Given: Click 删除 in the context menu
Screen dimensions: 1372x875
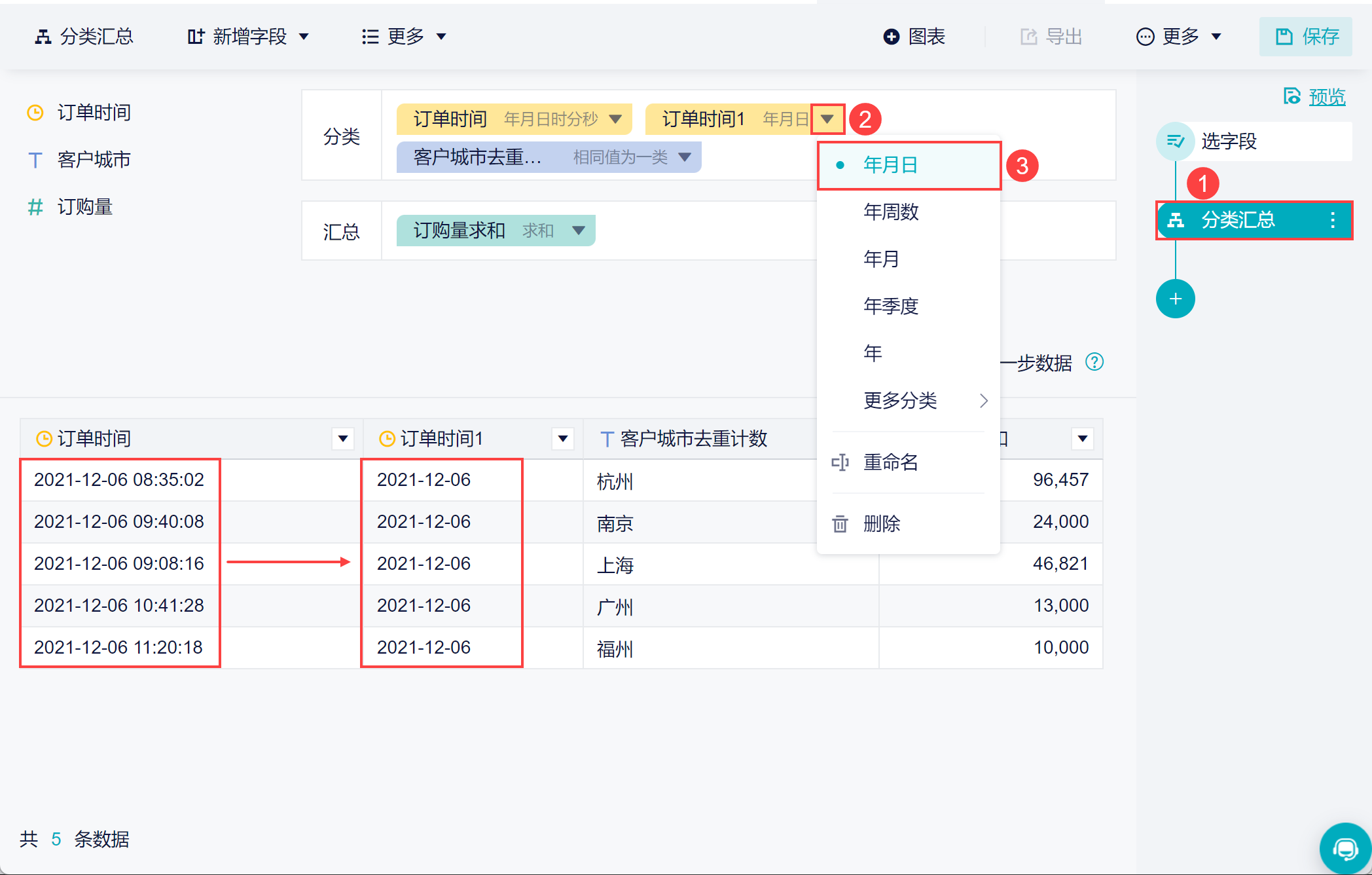Looking at the screenshot, I should coord(882,524).
